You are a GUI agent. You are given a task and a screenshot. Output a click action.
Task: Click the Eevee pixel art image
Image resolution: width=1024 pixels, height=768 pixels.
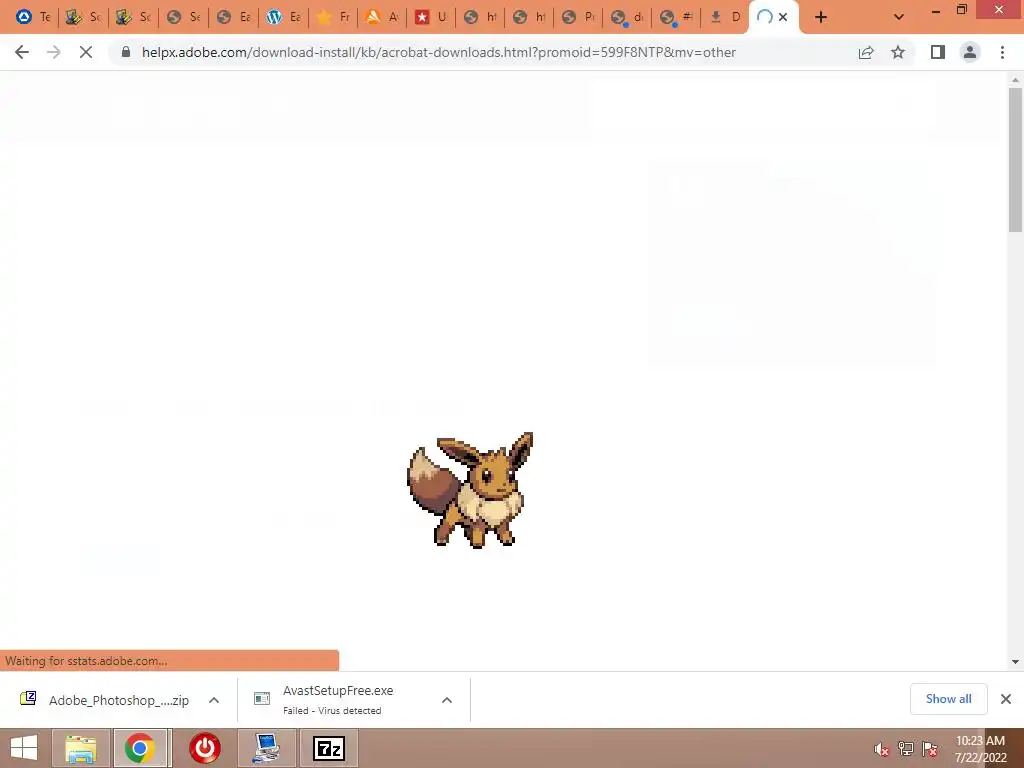point(470,490)
